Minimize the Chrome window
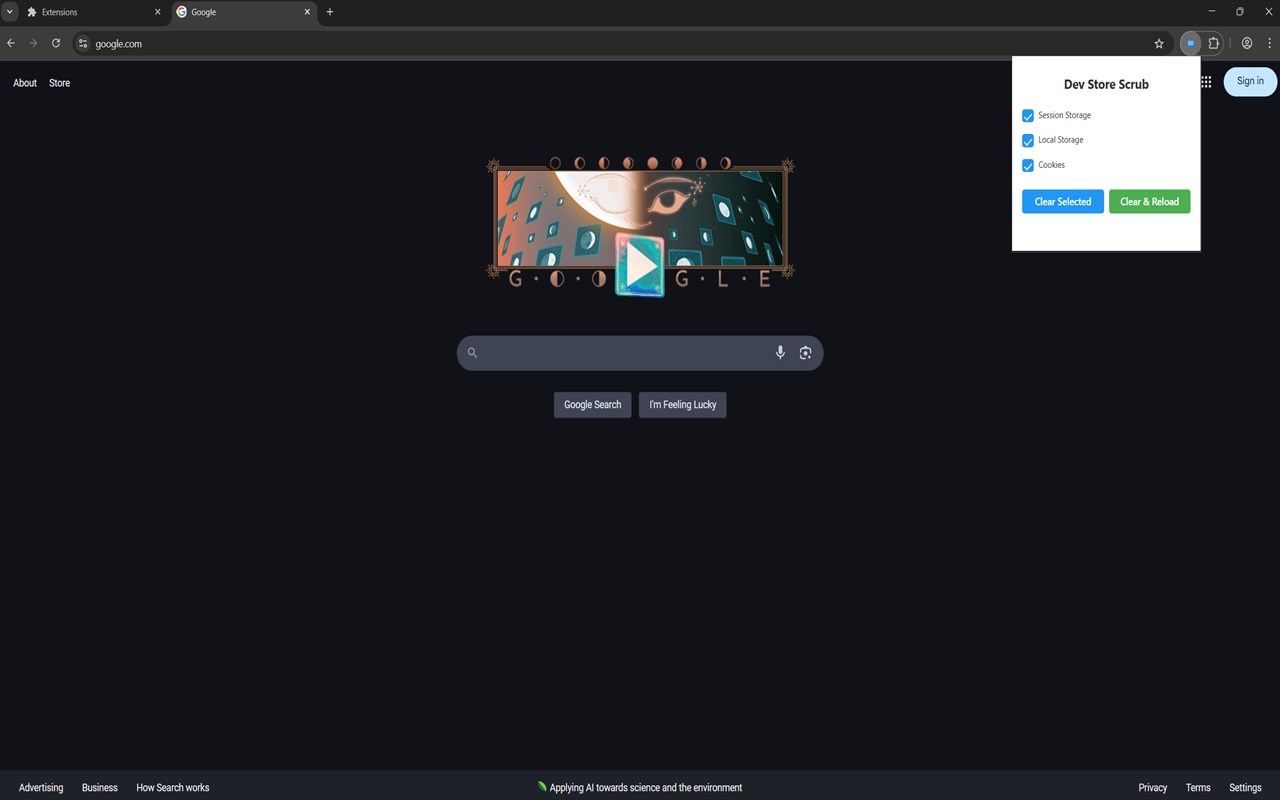The width and height of the screenshot is (1280, 800). [1212, 12]
